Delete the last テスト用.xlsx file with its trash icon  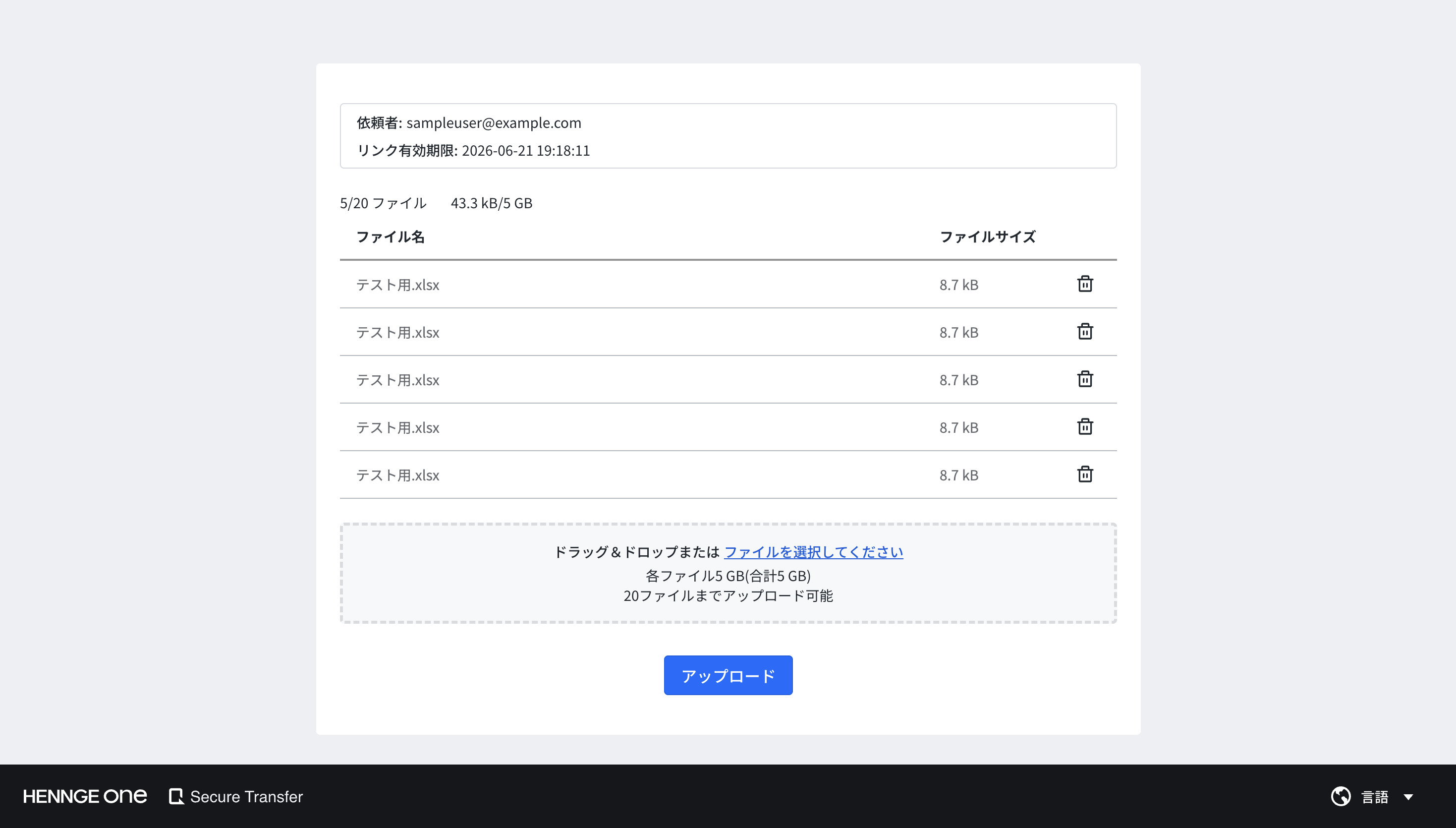click(1085, 474)
